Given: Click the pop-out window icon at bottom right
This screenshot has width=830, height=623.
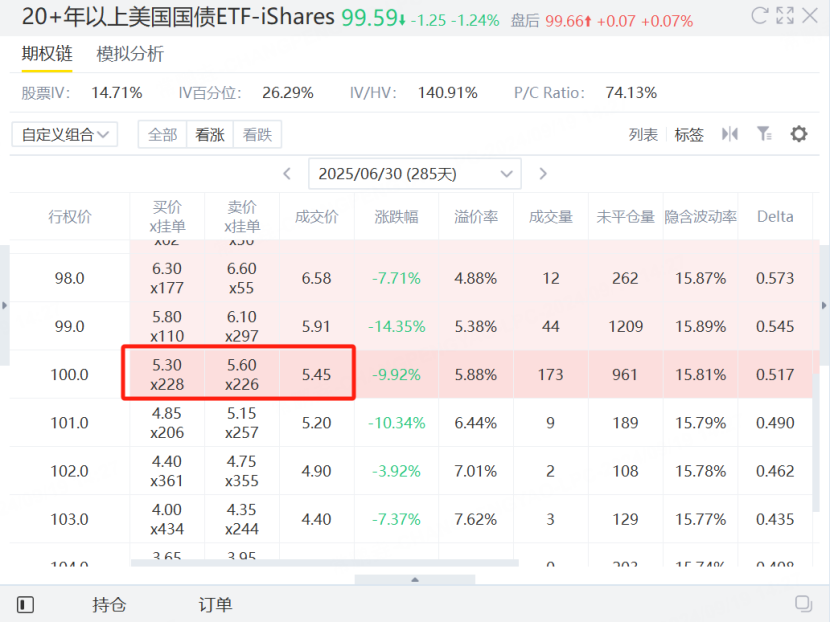Looking at the screenshot, I should (804, 603).
